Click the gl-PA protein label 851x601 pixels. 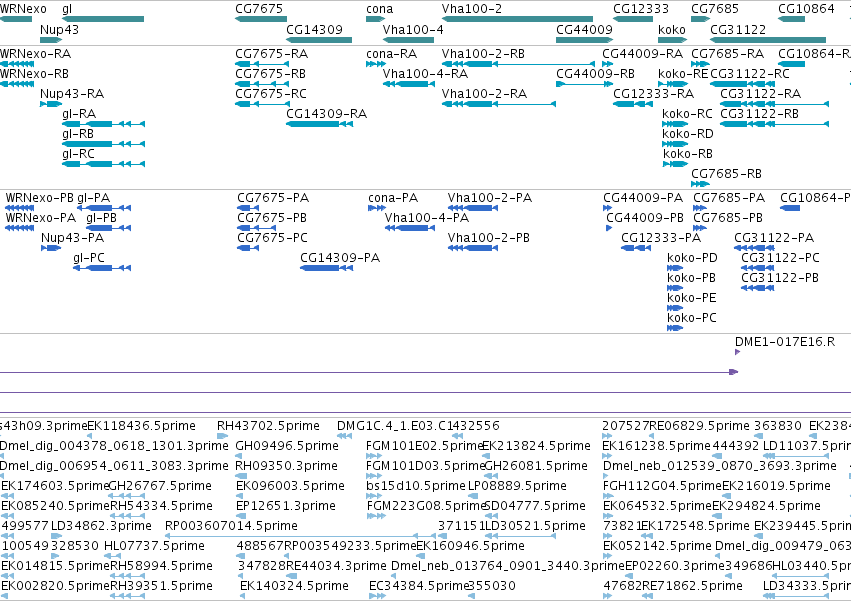pyautogui.click(x=94, y=198)
